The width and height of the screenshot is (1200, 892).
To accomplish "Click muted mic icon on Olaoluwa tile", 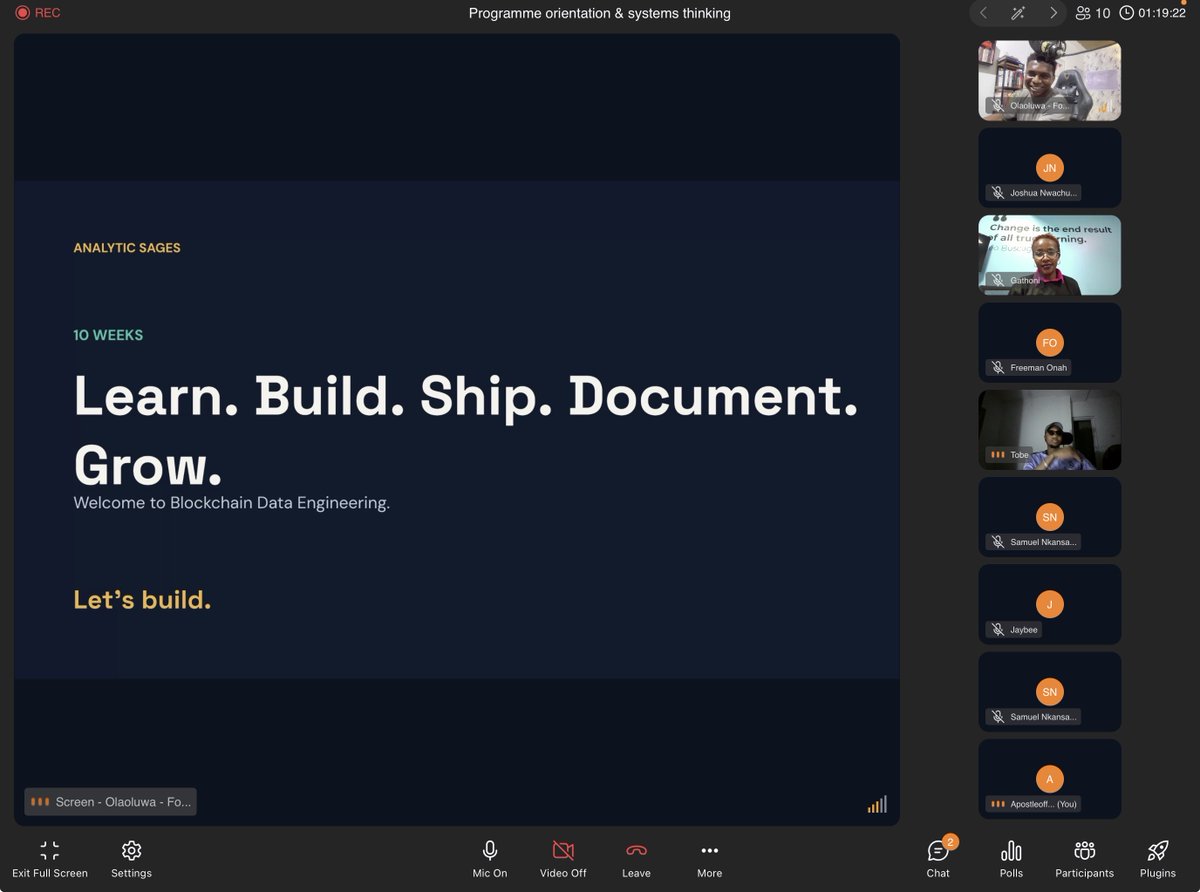I will [x=997, y=105].
